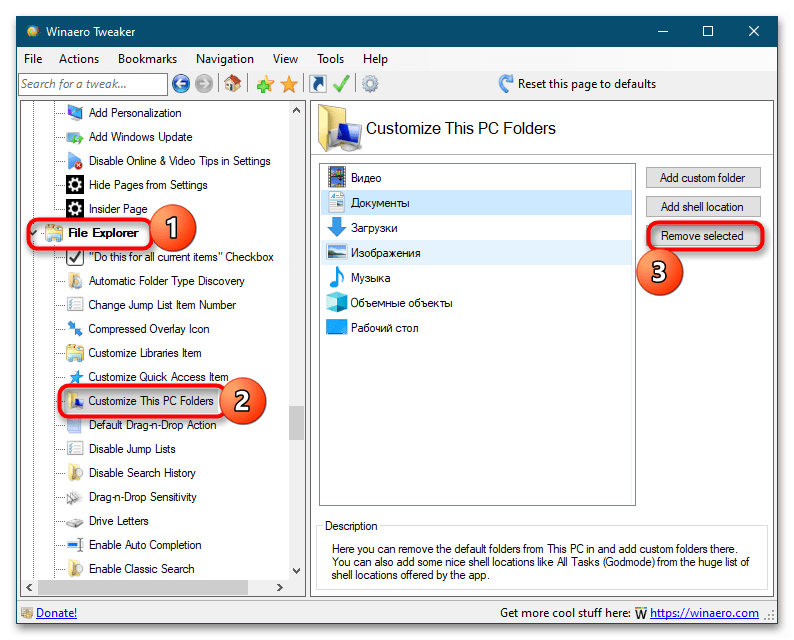Open the Bookmarks menu
This screenshot has height=640, width=794.
[x=147, y=59]
